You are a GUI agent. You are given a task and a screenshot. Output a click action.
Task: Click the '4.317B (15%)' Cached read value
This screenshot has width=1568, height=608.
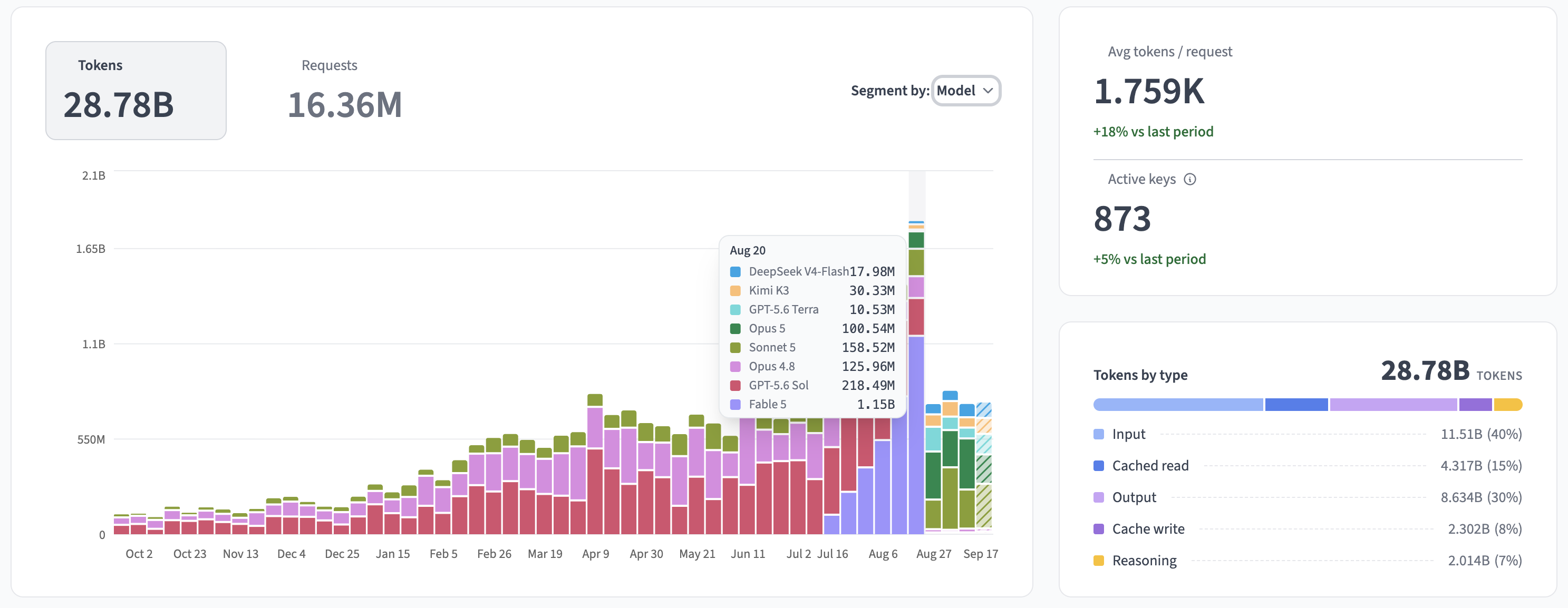[1481, 466]
